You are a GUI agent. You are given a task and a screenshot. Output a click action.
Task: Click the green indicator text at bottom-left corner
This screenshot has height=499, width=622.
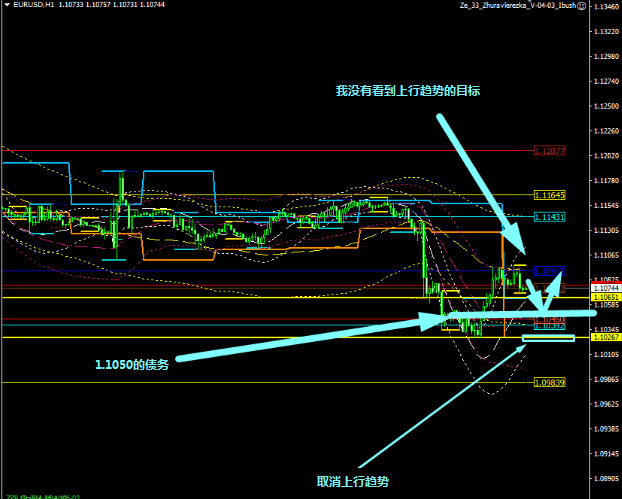[40, 494]
